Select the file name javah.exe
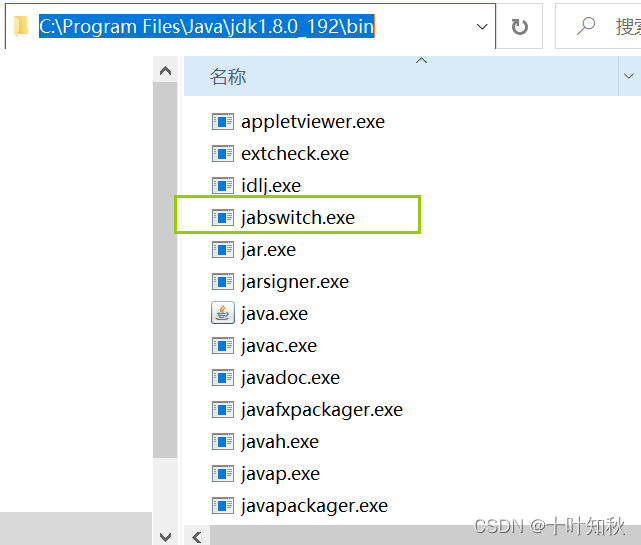 coord(280,442)
